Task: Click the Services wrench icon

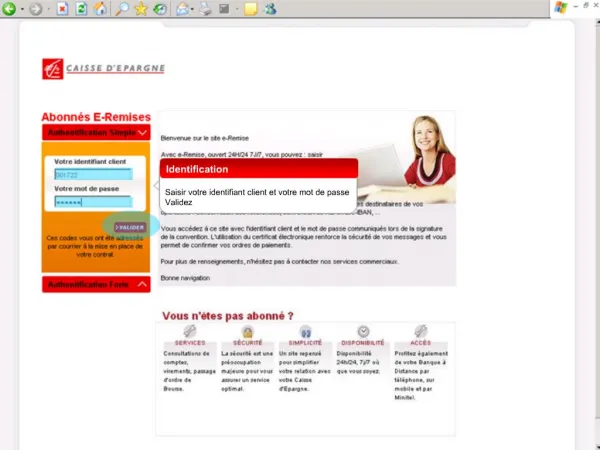Action: (190, 331)
